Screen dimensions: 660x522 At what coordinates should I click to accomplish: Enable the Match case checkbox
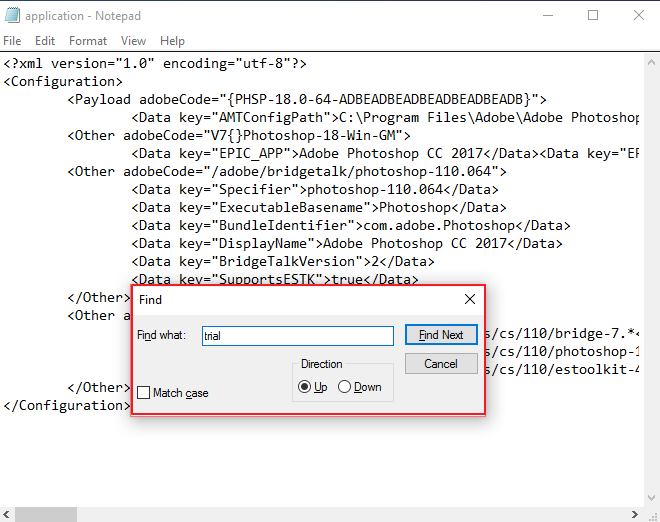tap(144, 393)
